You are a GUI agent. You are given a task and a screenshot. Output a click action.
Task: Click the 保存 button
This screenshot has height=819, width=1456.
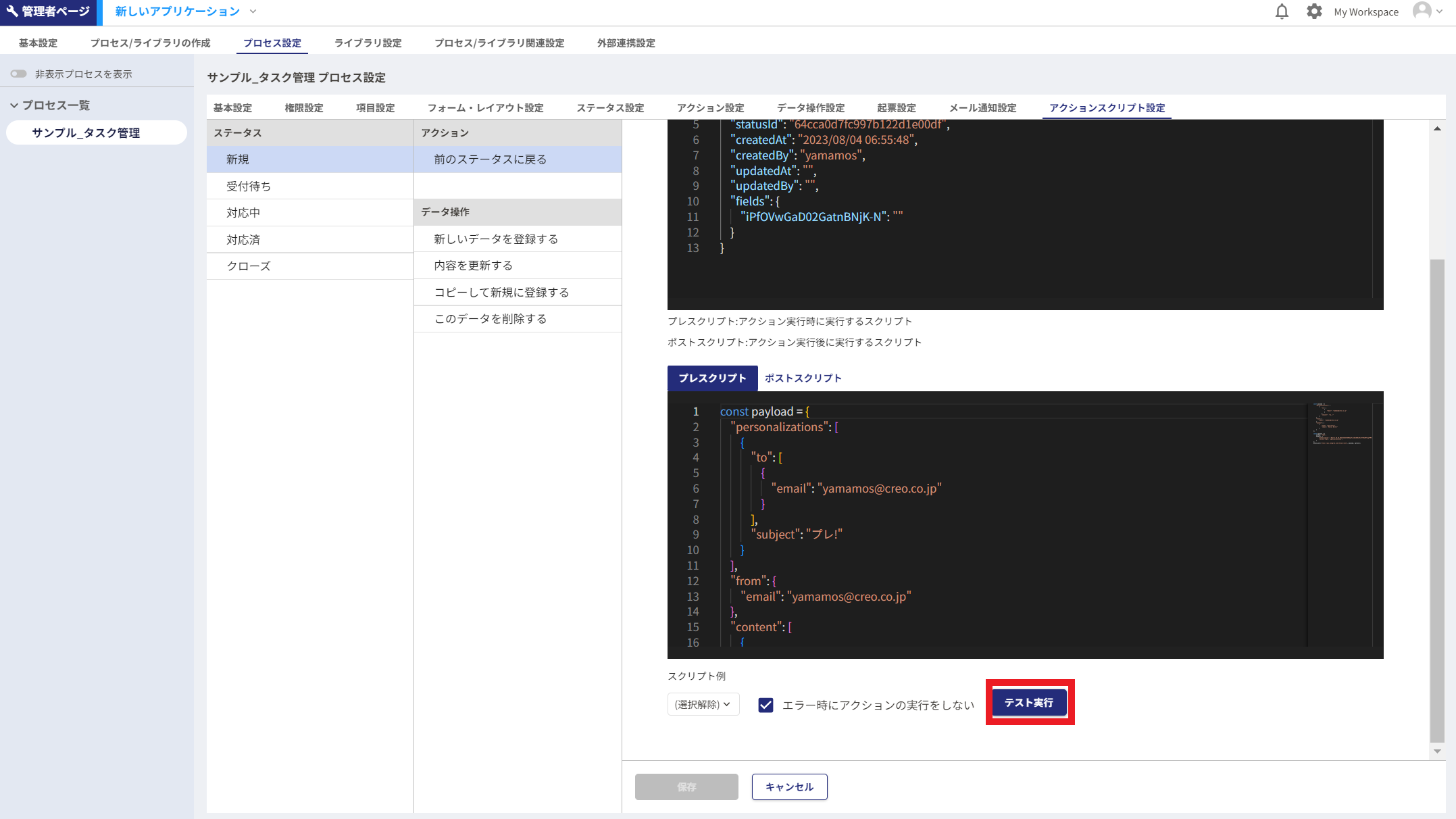pyautogui.click(x=686, y=787)
